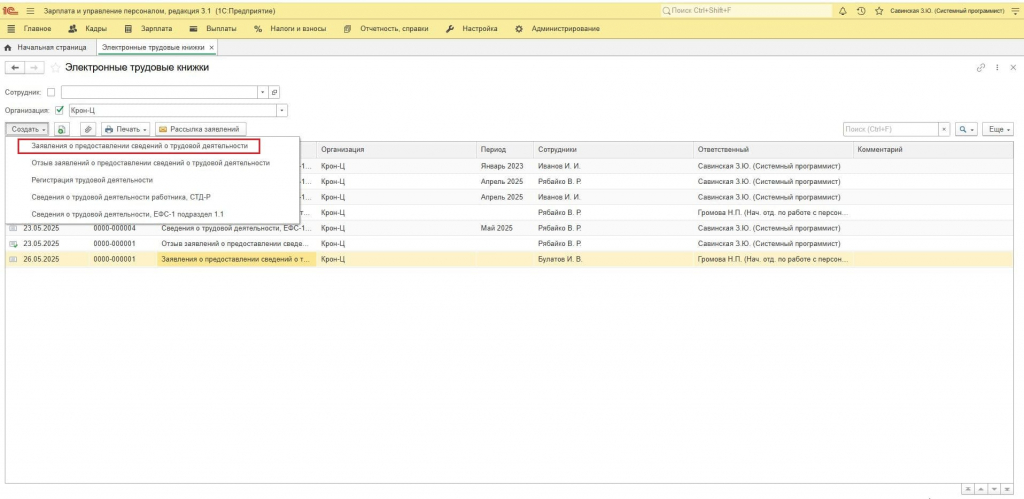Expand the Организация Крон-Ц dropdown
Screen dimensions: 1024x499
pyautogui.click(x=282, y=110)
